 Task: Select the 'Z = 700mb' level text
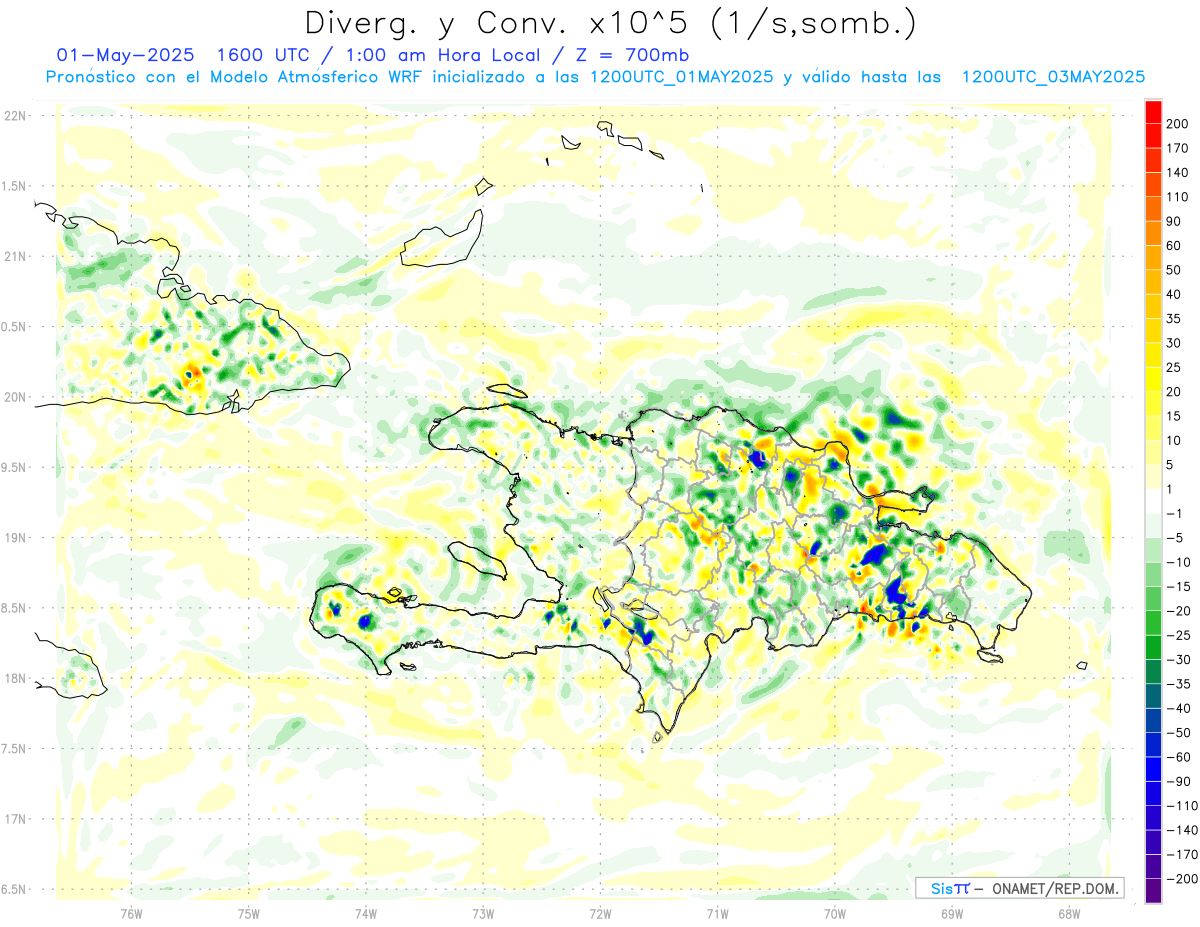pos(633,55)
